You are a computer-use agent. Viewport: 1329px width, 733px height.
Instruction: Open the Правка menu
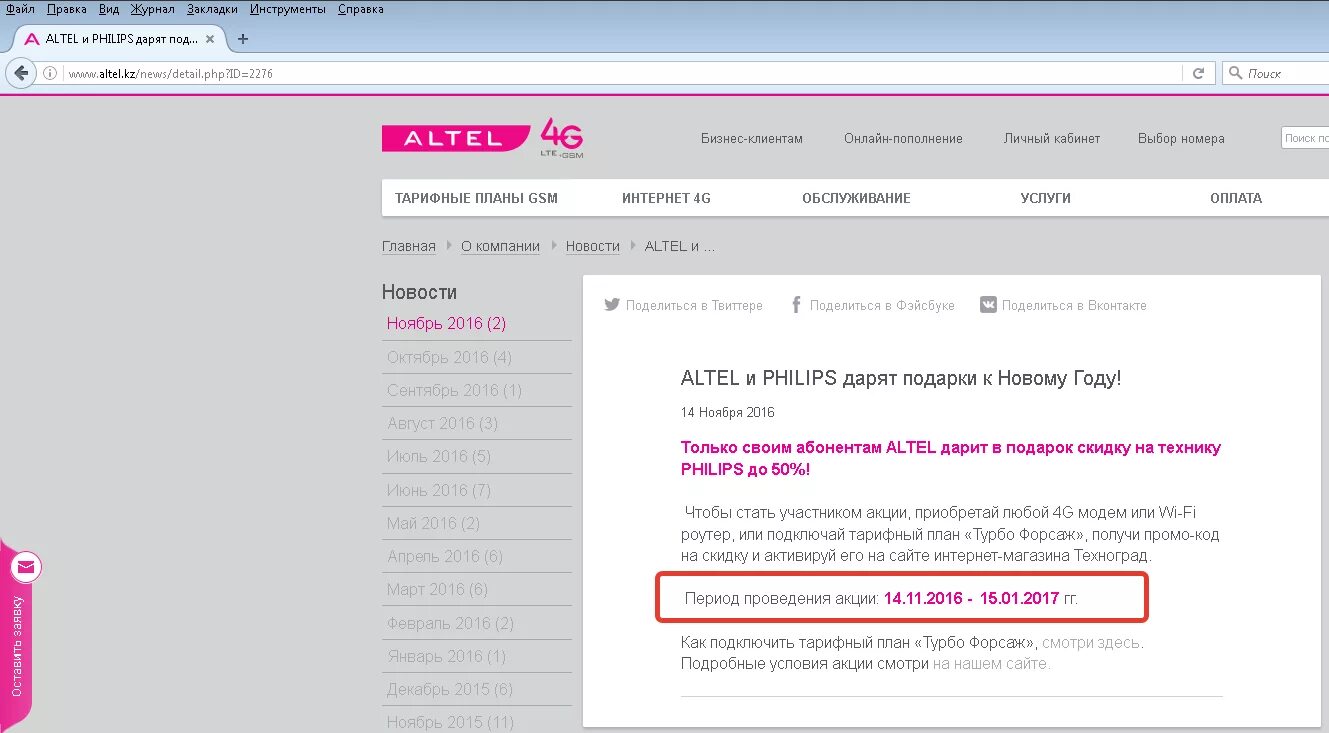point(67,9)
